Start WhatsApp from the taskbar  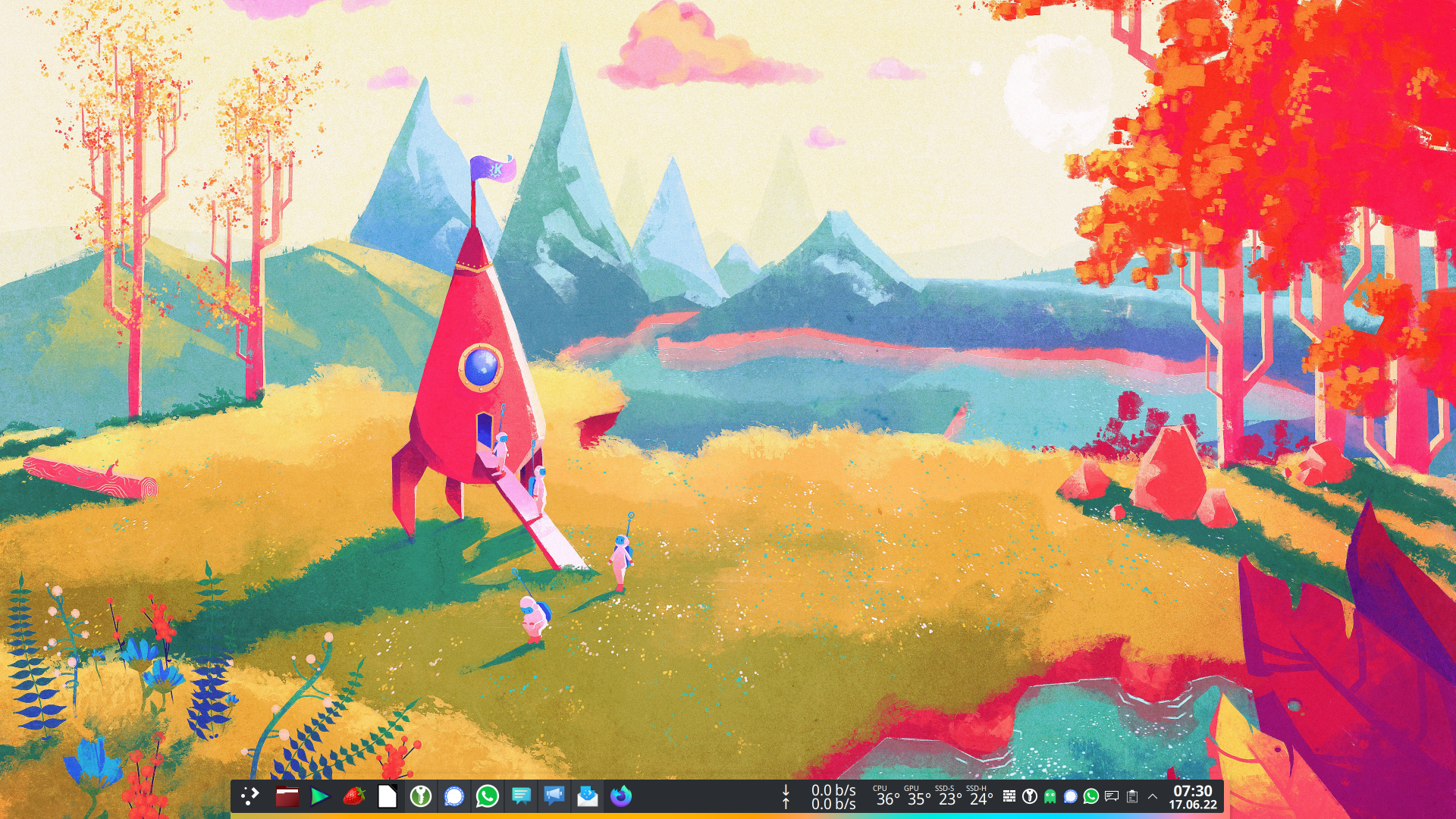(485, 798)
